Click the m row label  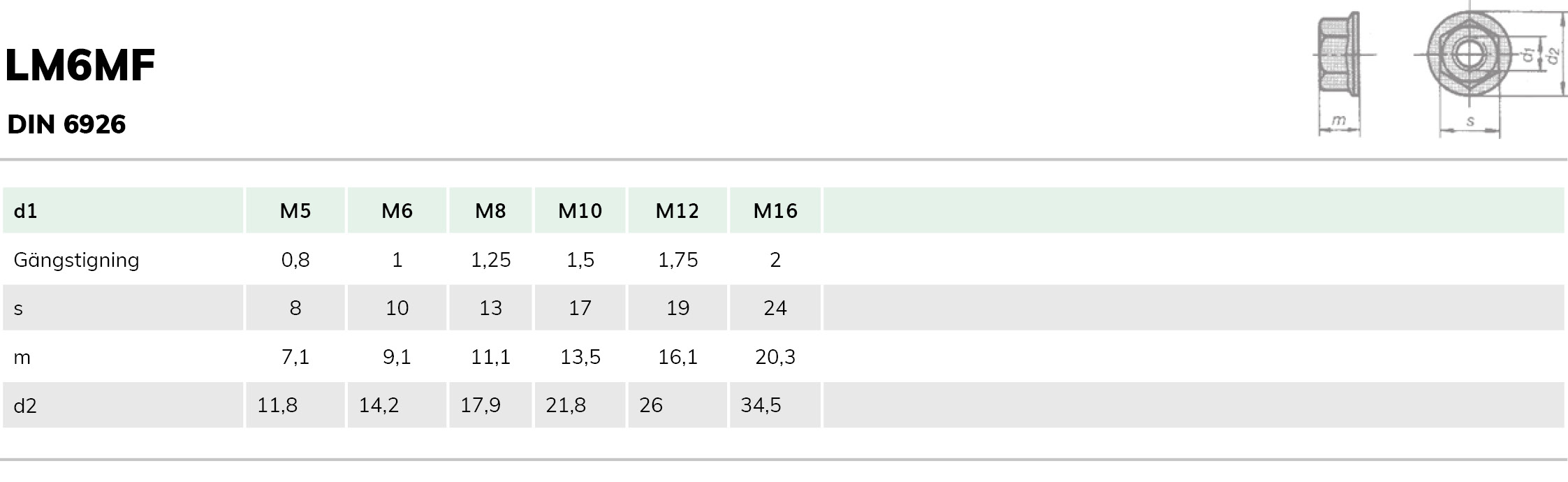22,357
